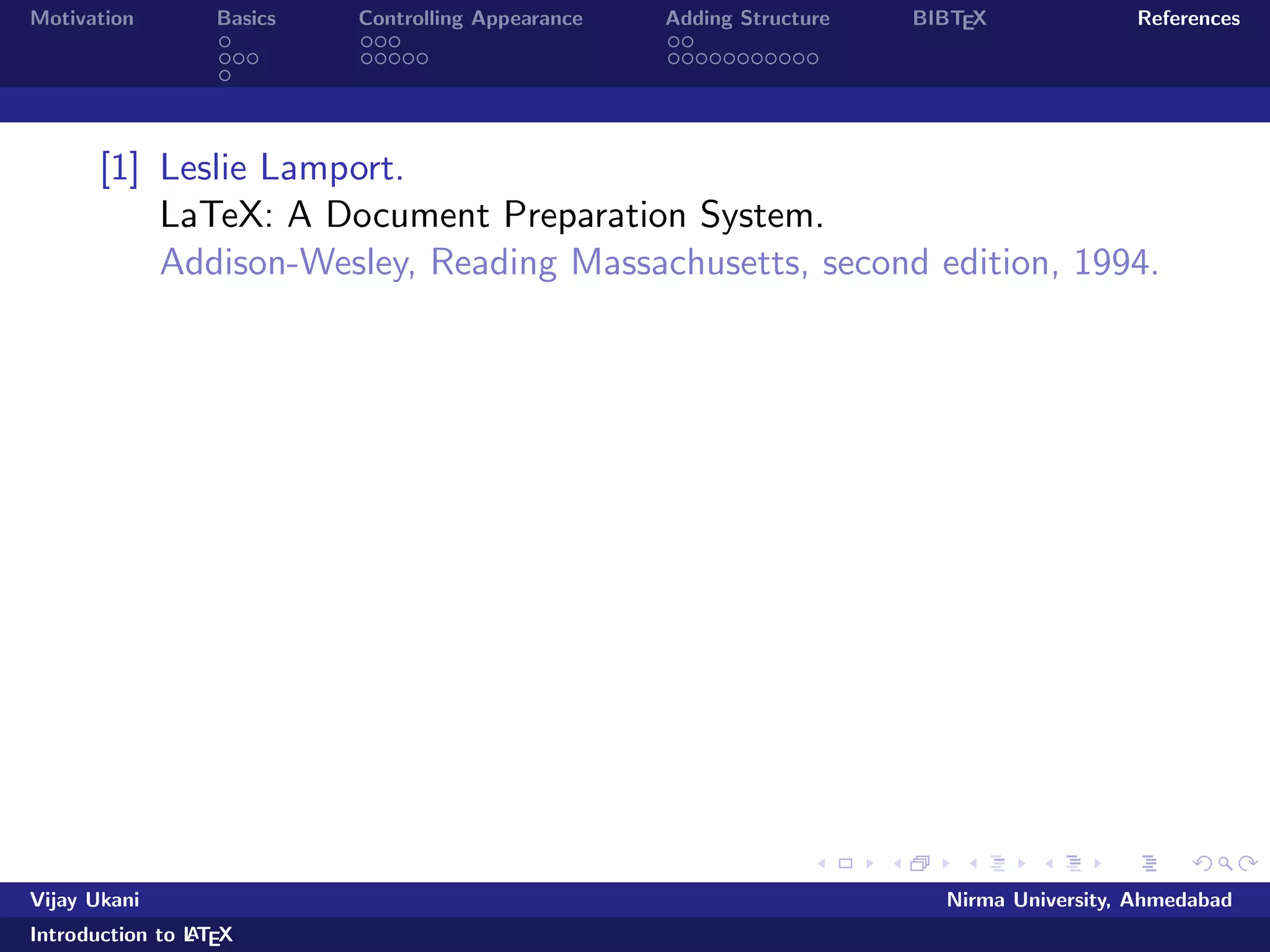The image size is (1270, 952).
Task: Go to the BibTeX section
Action: point(949,19)
